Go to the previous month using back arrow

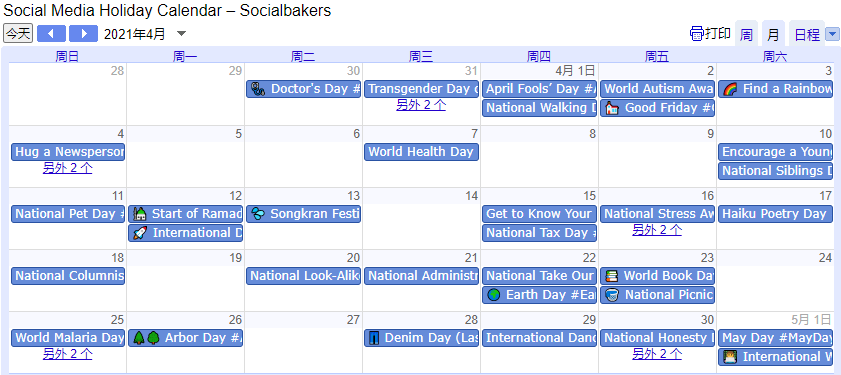(x=51, y=34)
